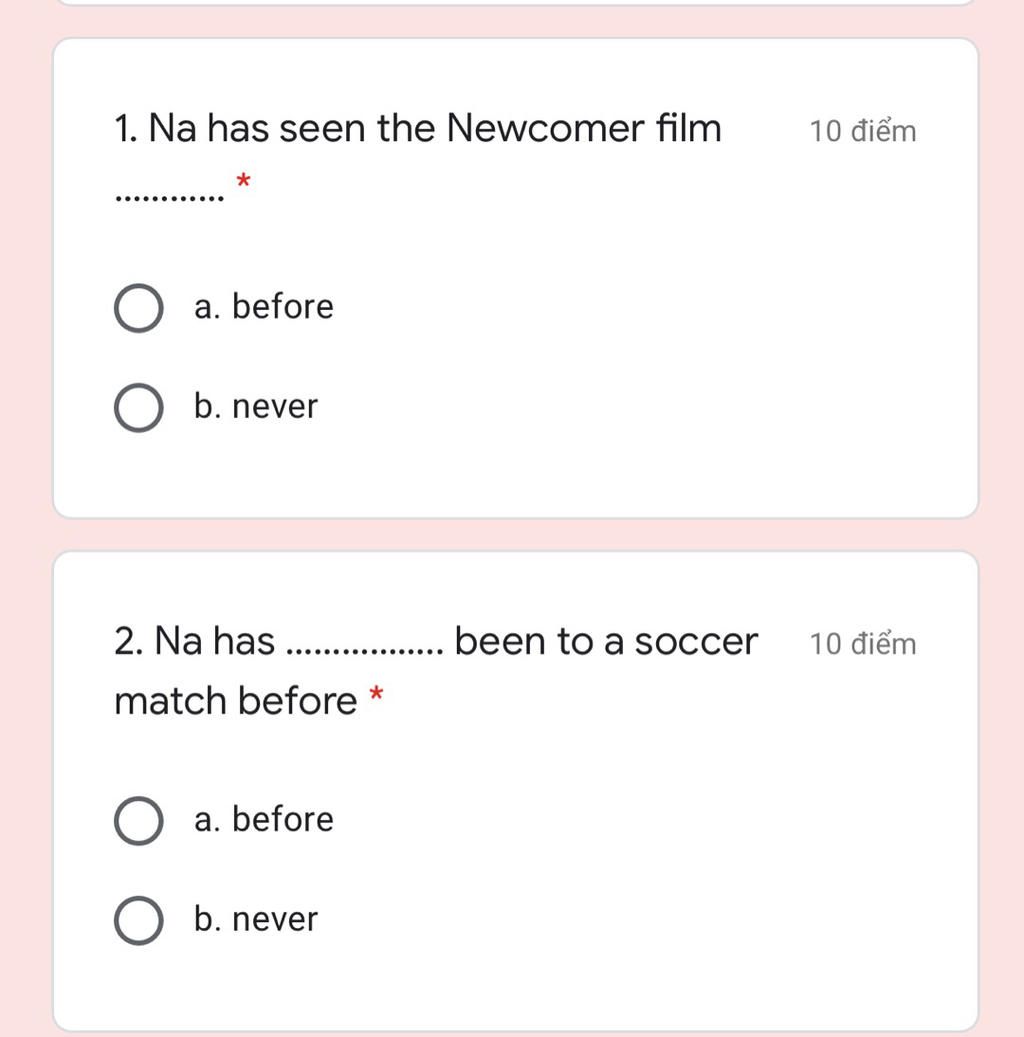This screenshot has width=1024, height=1037.
Task: Click the pink background between the two question cards
Action: [x=515, y=534]
